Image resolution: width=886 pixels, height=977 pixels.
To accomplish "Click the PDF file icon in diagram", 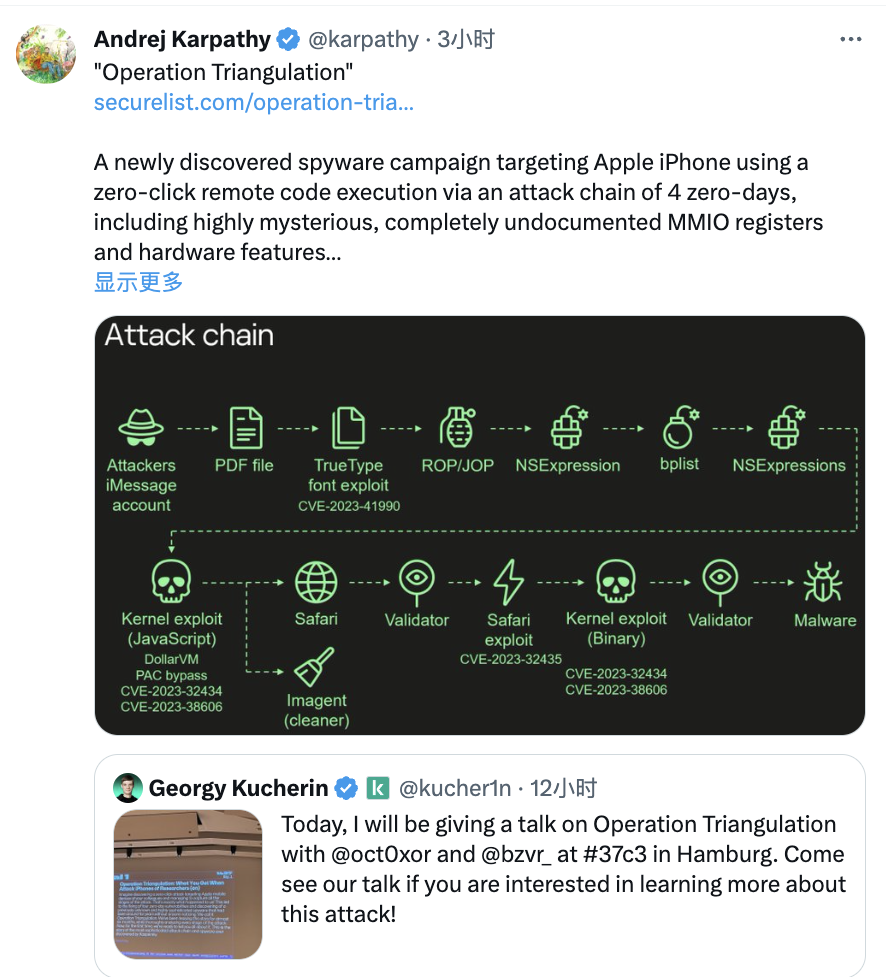I will [x=245, y=428].
